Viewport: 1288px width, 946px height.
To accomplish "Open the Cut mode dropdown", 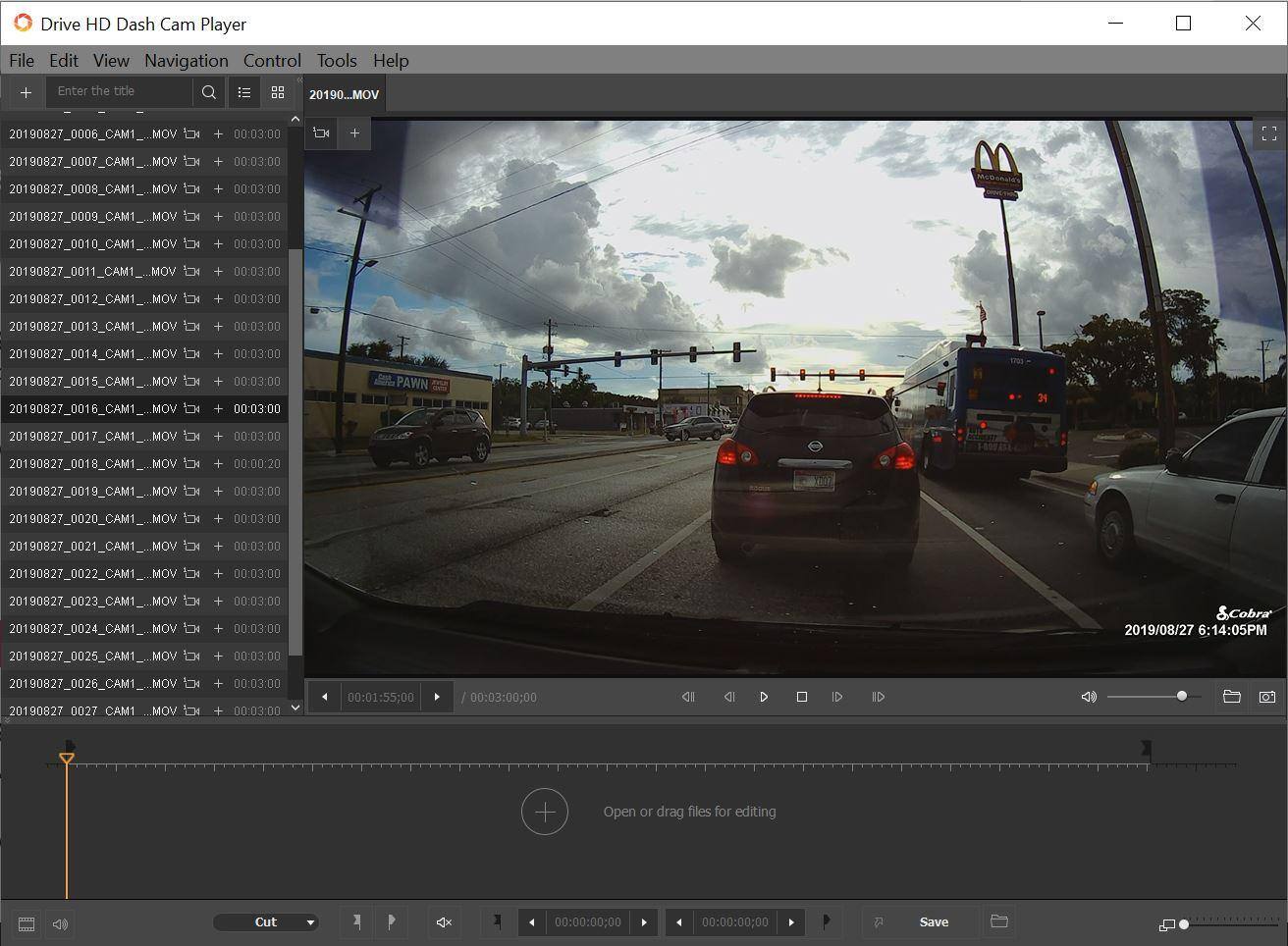I will (x=266, y=922).
